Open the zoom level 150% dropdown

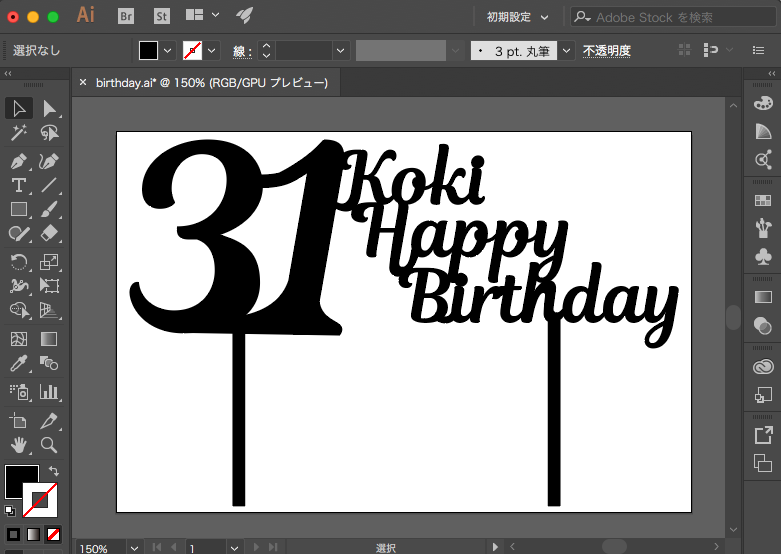point(134,548)
